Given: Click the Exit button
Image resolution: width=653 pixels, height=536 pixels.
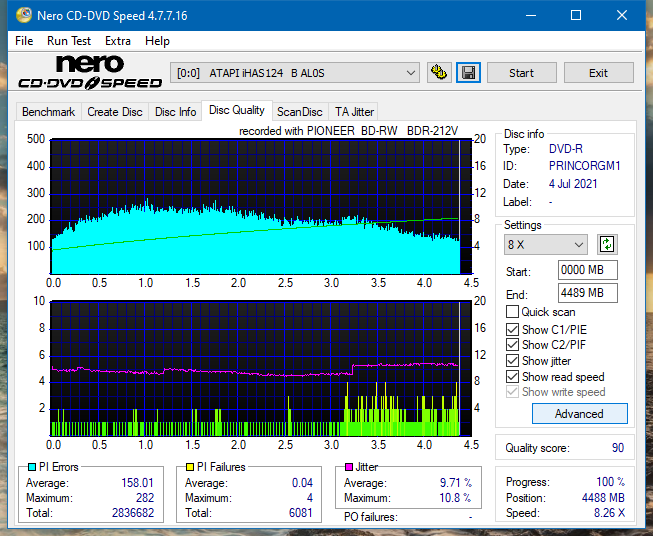Looking at the screenshot, I should (x=598, y=73).
